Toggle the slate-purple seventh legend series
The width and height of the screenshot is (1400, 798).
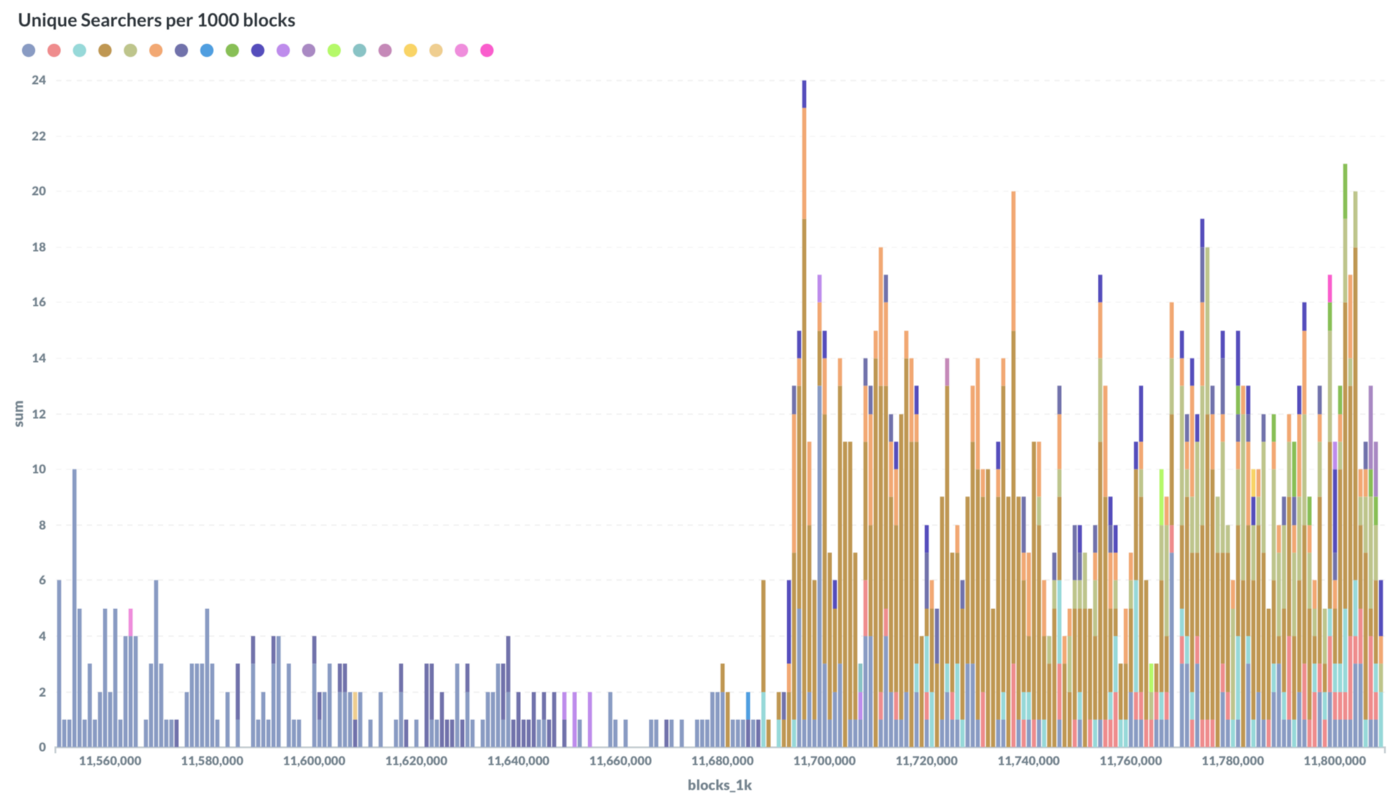tap(182, 50)
